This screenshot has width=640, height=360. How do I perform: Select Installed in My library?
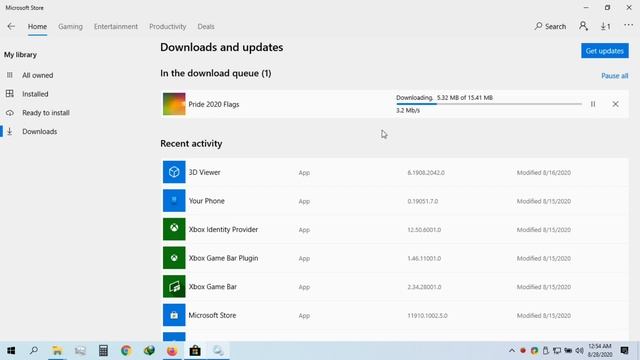point(35,94)
